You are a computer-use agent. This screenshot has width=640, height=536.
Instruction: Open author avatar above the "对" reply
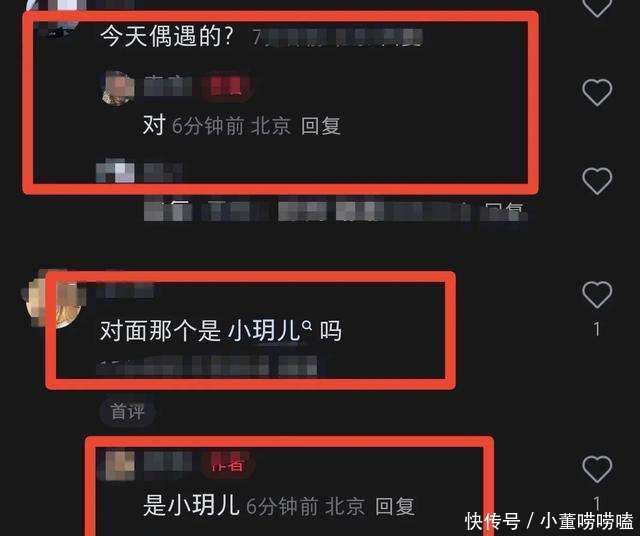pos(118,88)
